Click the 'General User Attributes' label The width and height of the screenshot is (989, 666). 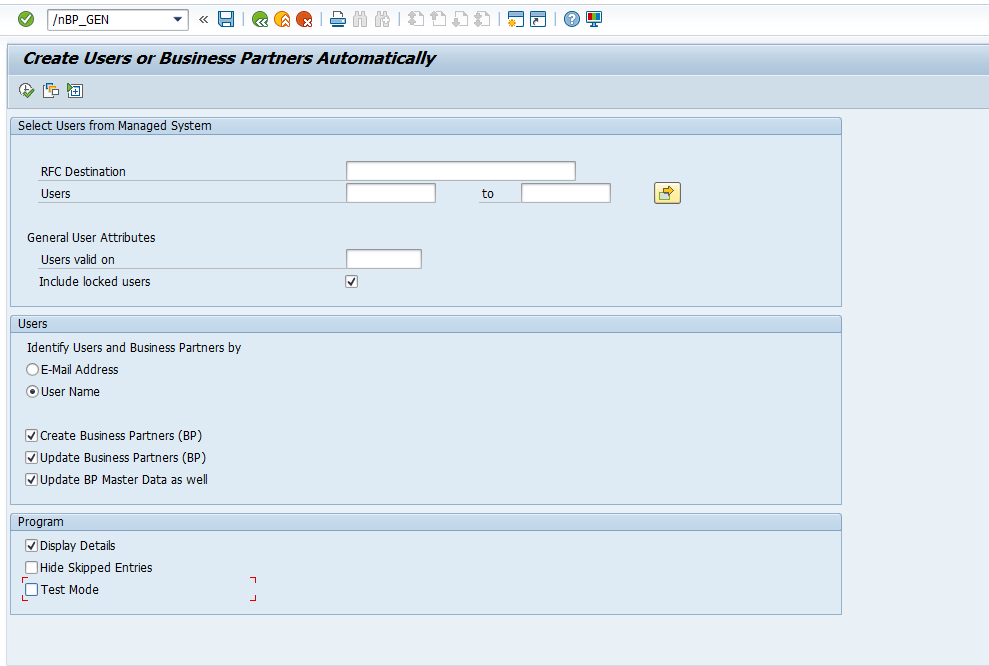[x=91, y=238]
